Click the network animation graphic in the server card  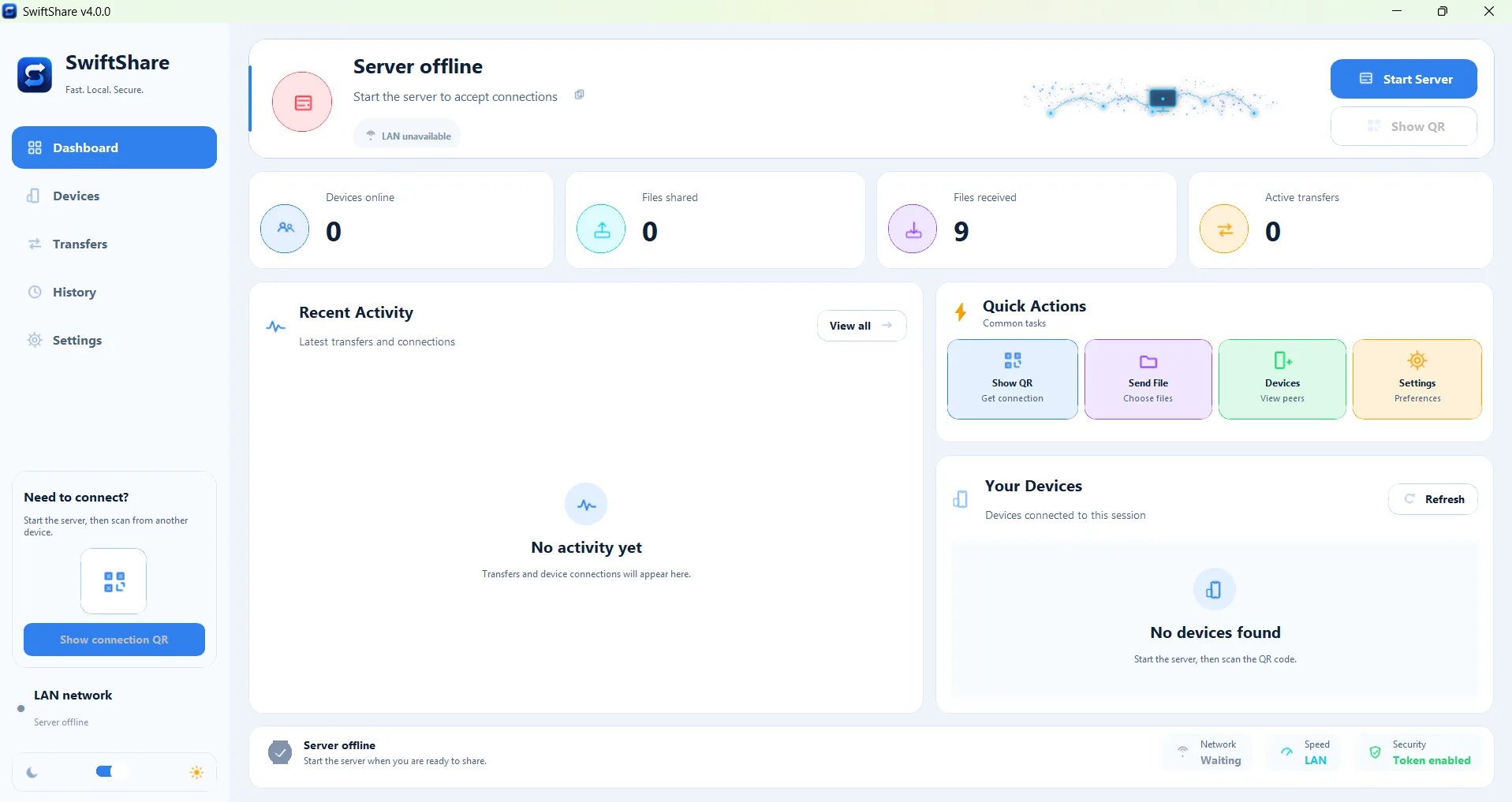pyautogui.click(x=1150, y=99)
